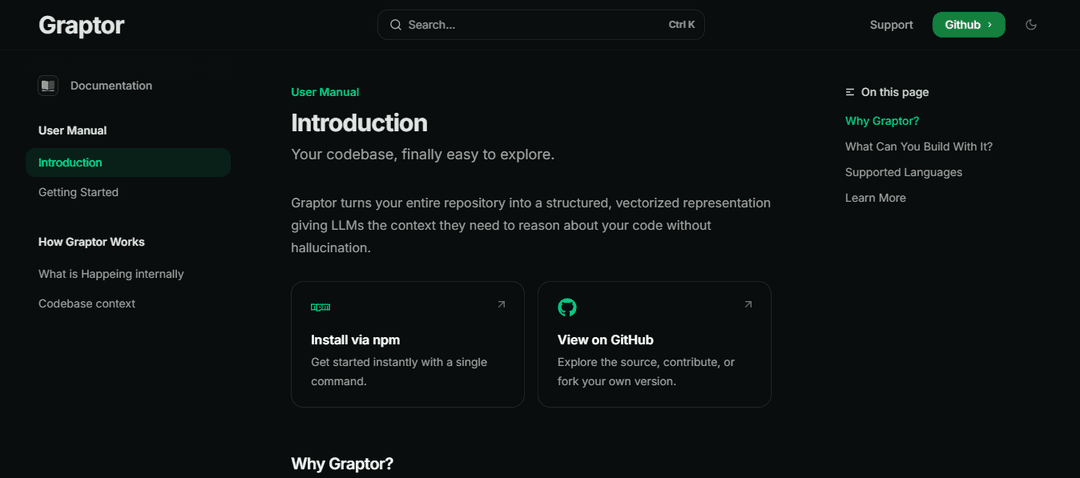Click How Graptor Works sidebar heading
The height and width of the screenshot is (478, 1080).
pyautogui.click(x=92, y=242)
